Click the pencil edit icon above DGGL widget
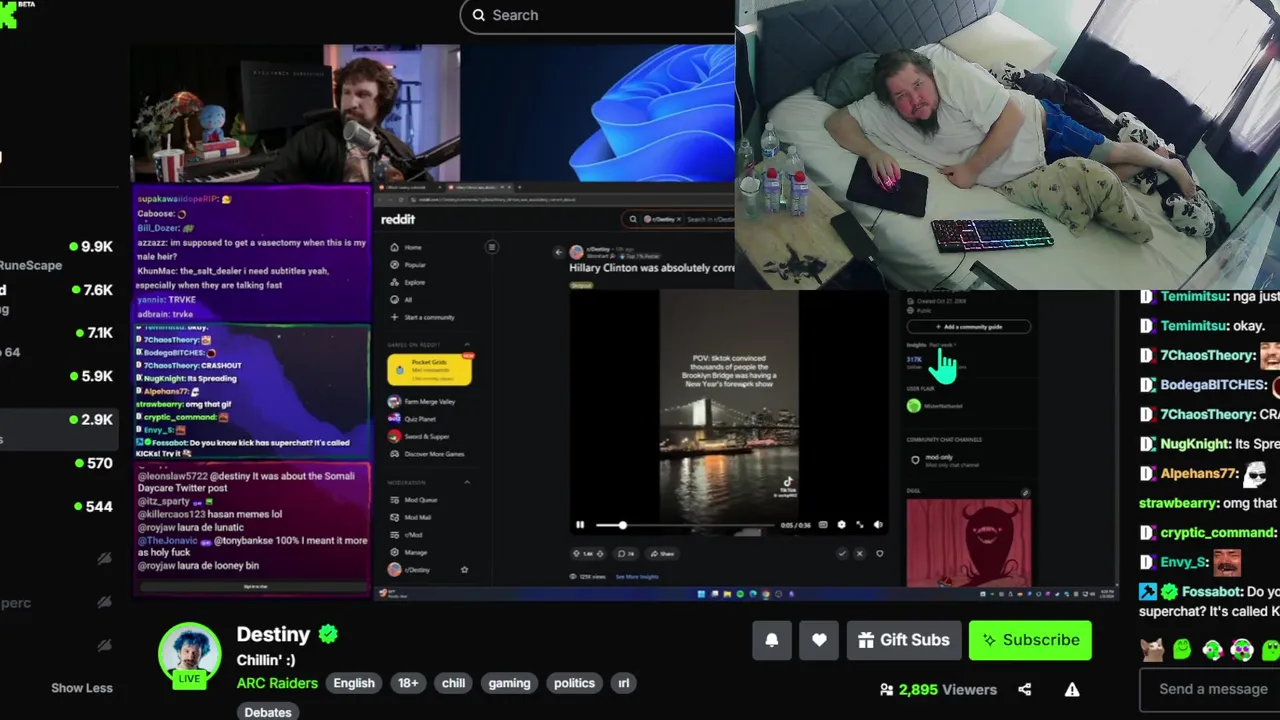1280x720 pixels. click(1025, 493)
